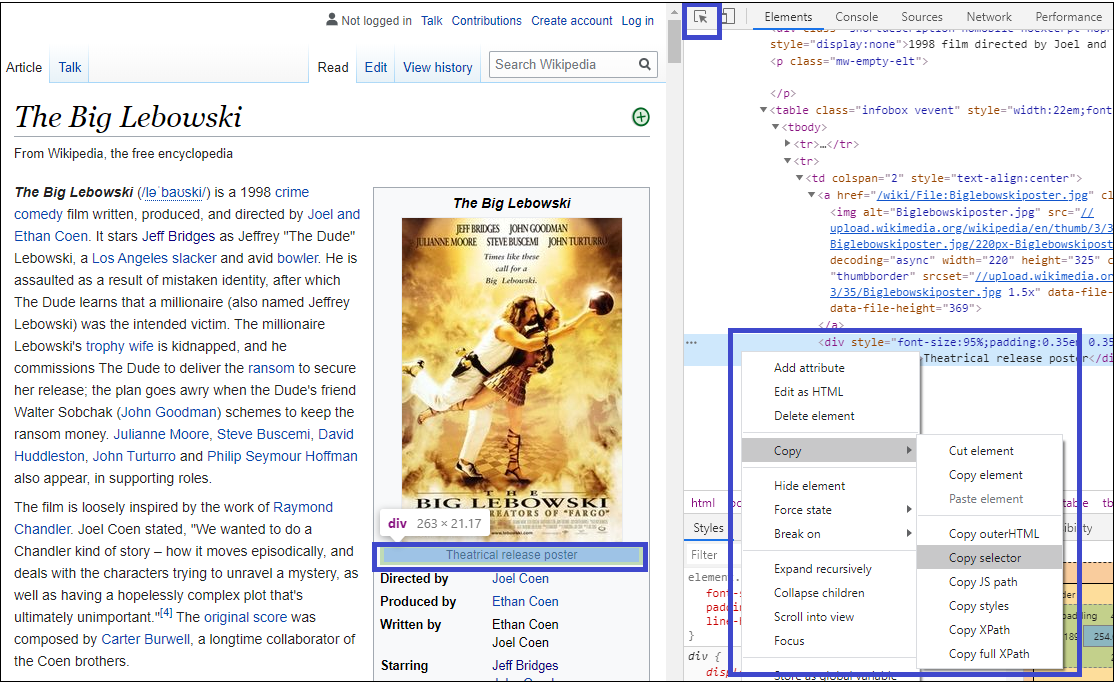The height and width of the screenshot is (682, 1114).
Task: Activate the inspect element picker icon
Action: pos(701,17)
